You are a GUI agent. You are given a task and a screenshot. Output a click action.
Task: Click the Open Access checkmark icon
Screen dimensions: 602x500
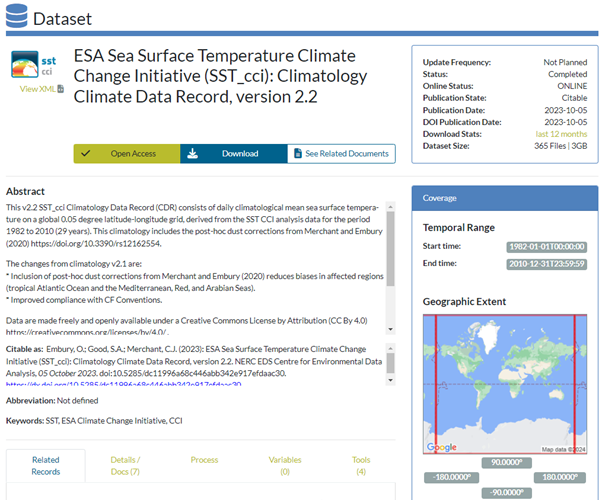tap(85, 154)
